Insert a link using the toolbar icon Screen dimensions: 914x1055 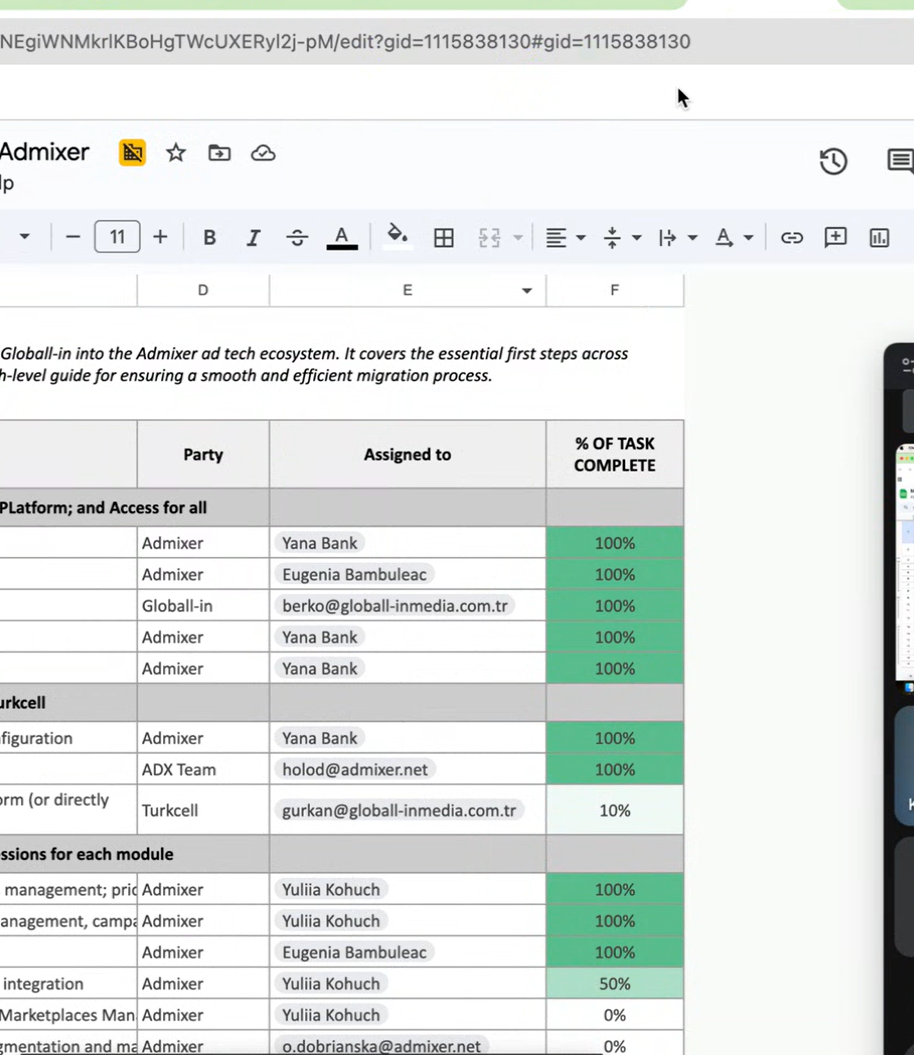[791, 237]
